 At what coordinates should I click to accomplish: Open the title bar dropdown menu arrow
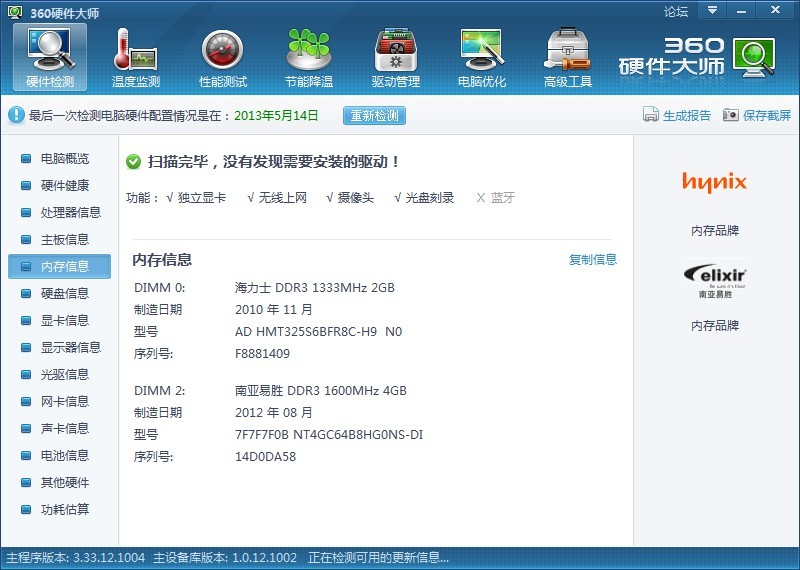point(713,11)
